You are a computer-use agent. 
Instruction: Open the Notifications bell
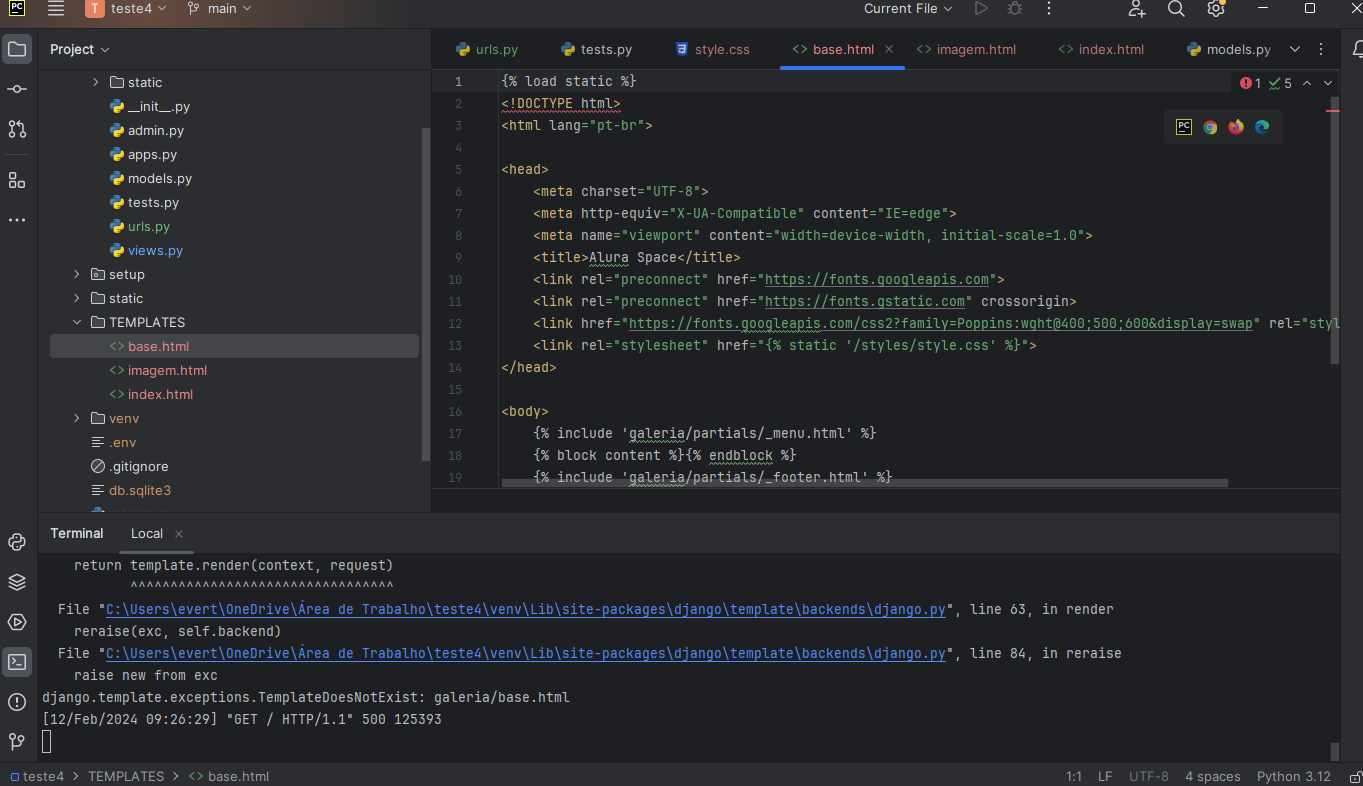(x=1357, y=49)
